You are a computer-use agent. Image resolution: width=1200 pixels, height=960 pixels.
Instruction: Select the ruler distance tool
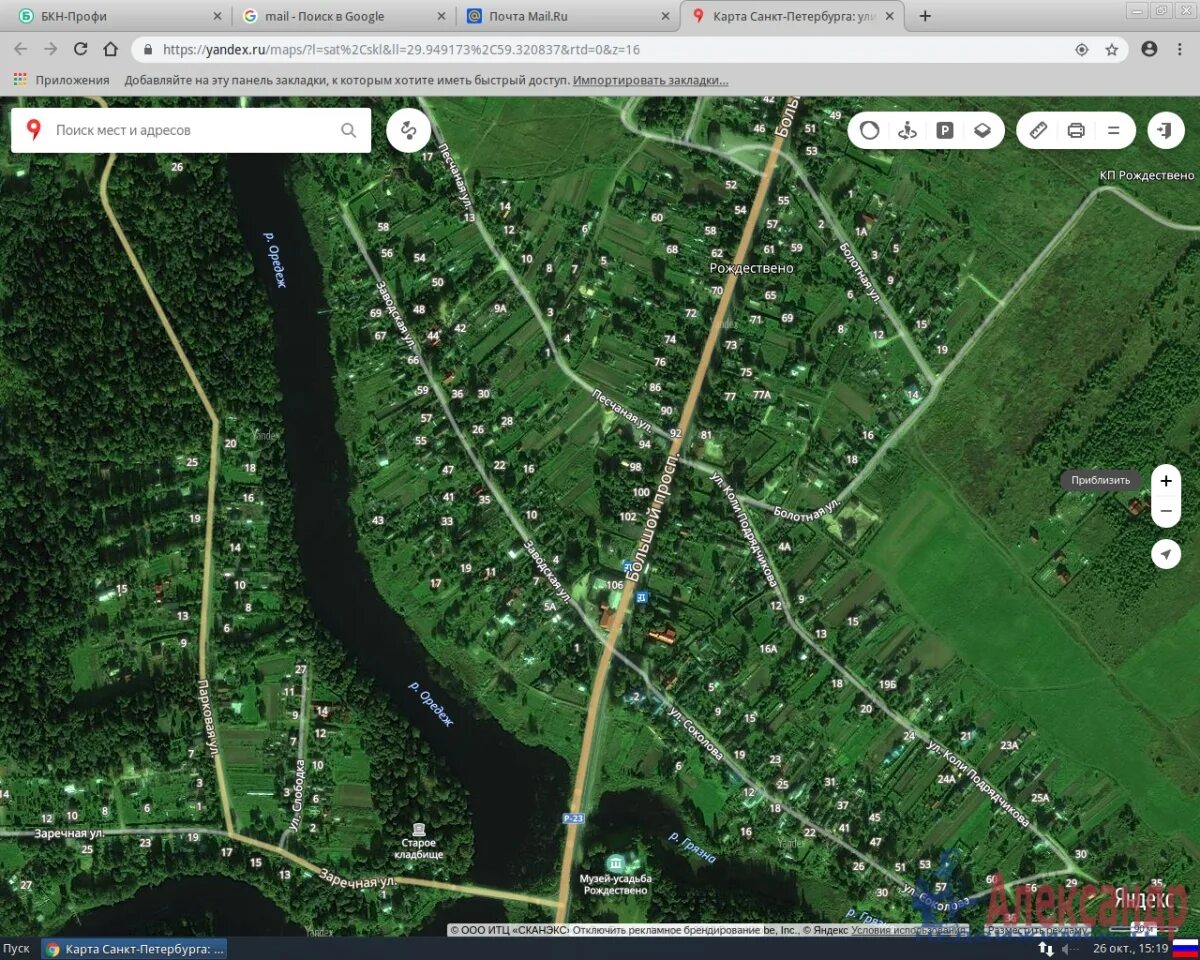1038,130
